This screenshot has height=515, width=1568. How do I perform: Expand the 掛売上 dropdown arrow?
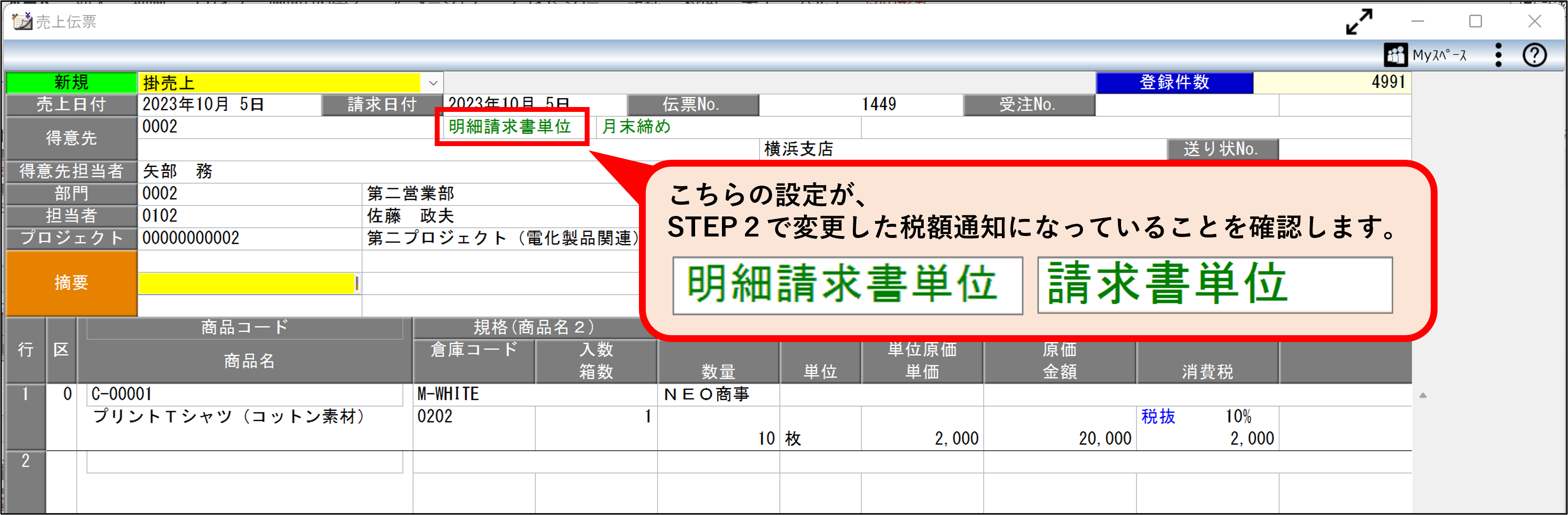[433, 83]
